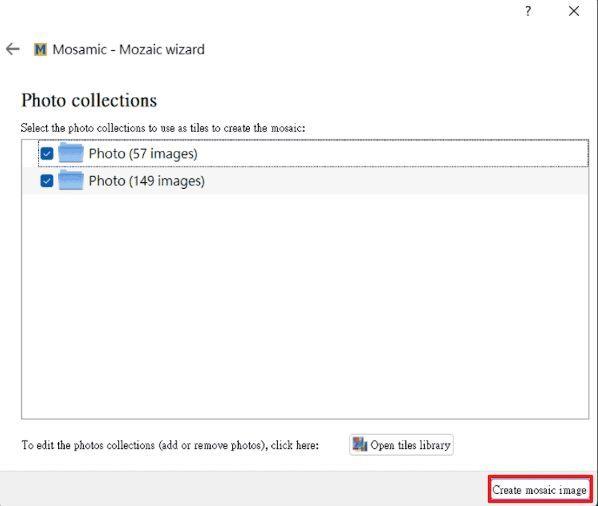
Task: Open tiles library button text
Action: point(410,445)
